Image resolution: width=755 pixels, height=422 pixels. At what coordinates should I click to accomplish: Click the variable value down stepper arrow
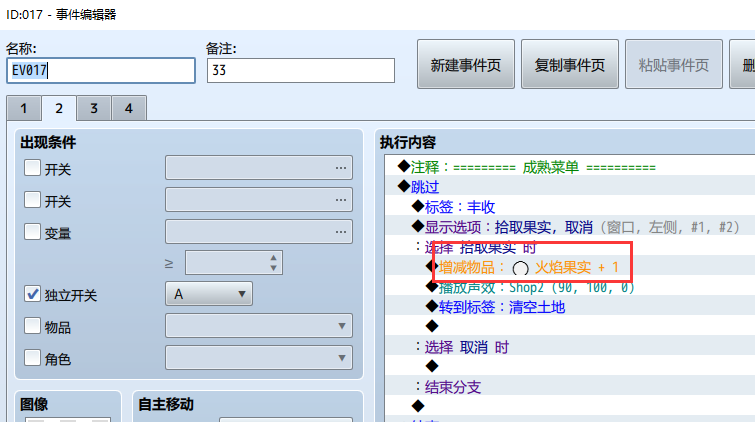click(273, 268)
